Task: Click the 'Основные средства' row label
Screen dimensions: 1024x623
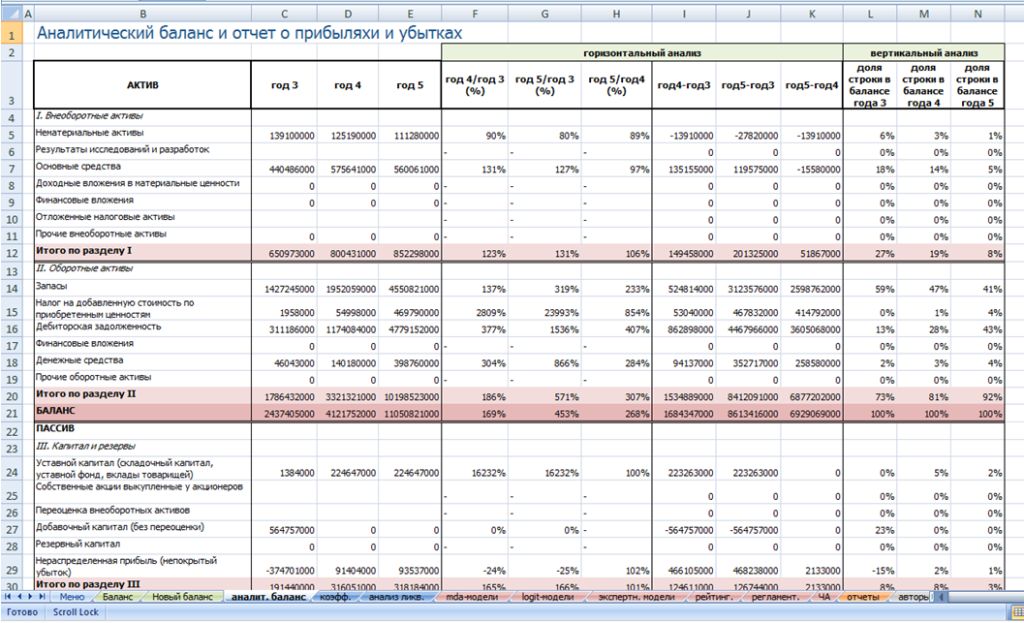Action: click(x=78, y=167)
